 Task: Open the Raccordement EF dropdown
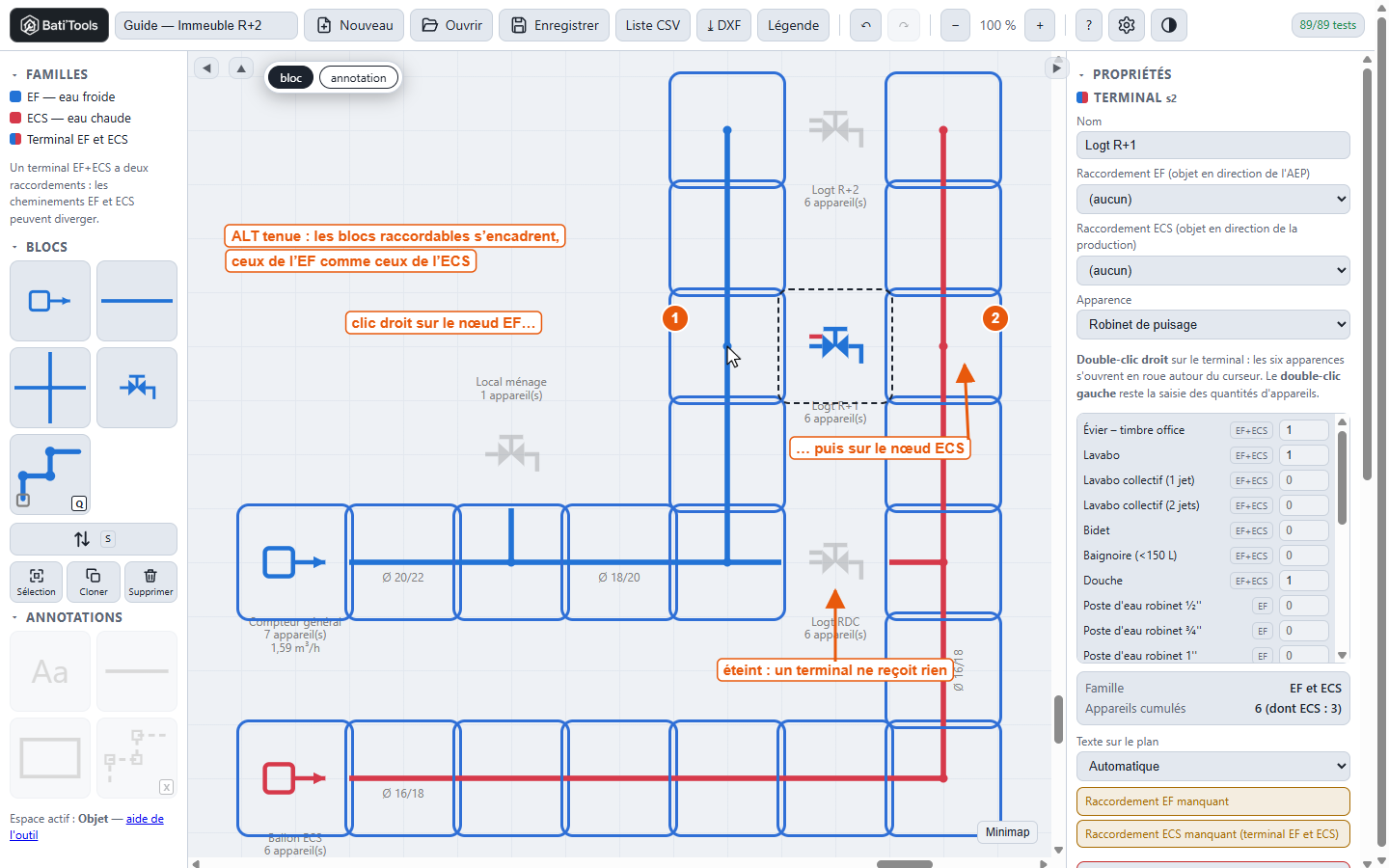pos(1212,200)
